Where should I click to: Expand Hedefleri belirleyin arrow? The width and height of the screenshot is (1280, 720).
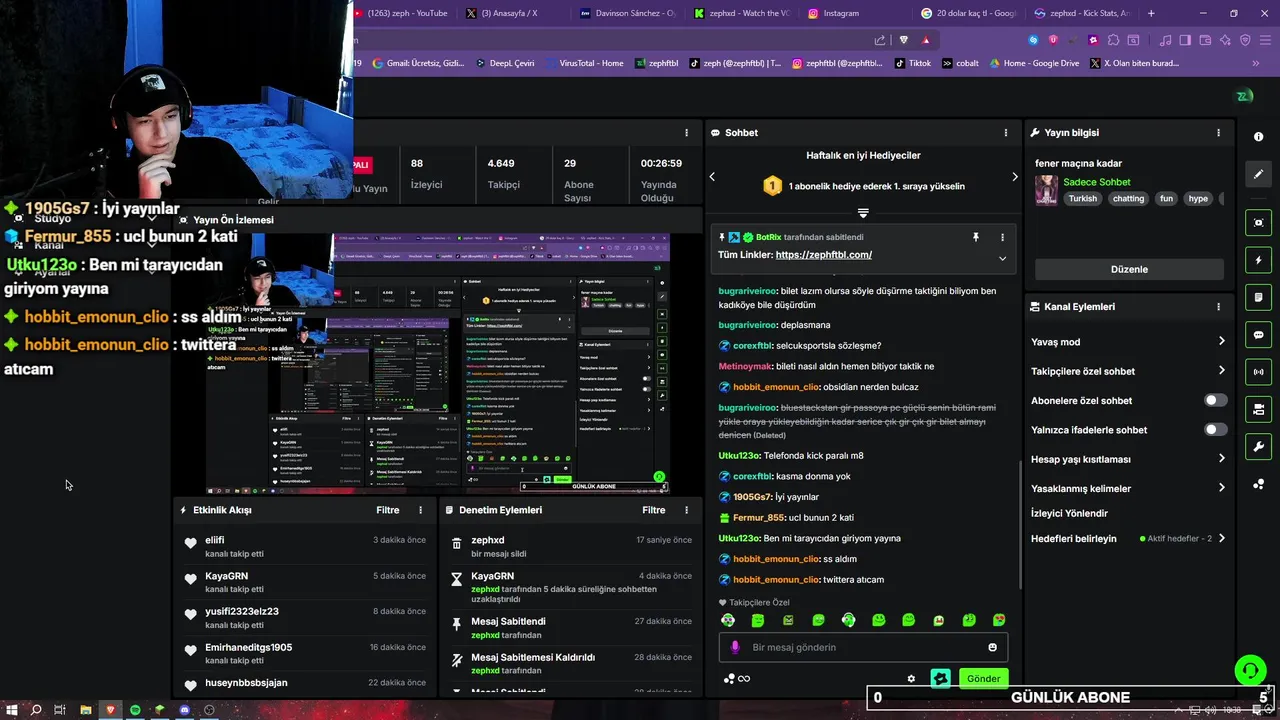pyautogui.click(x=1221, y=538)
